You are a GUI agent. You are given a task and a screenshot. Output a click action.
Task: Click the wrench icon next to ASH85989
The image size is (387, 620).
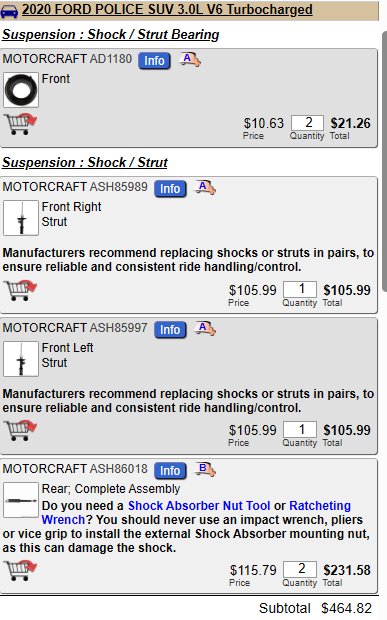[205, 187]
